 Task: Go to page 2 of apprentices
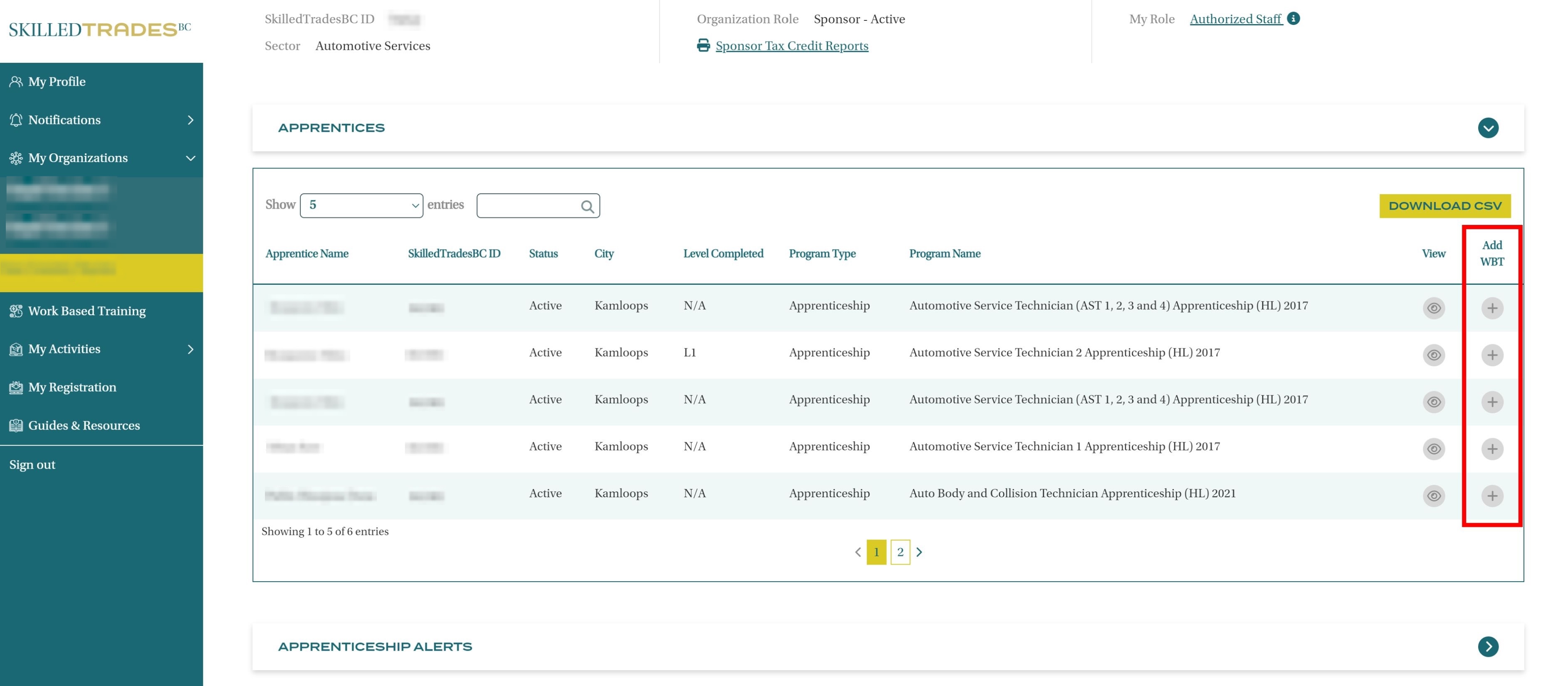(x=900, y=552)
